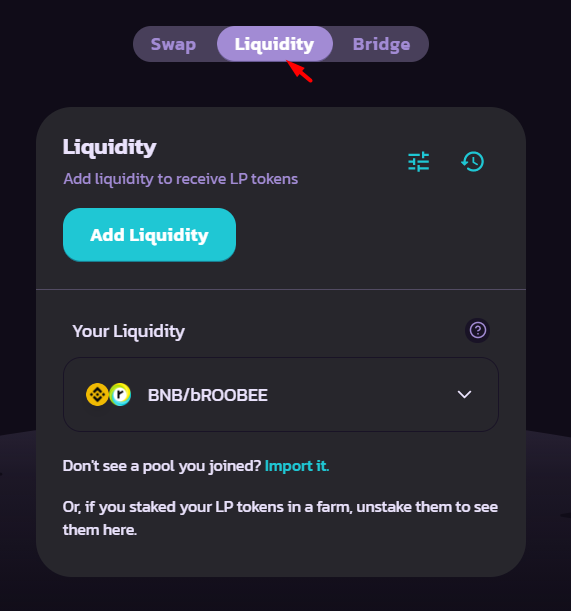571x611 pixels.
Task: Click the yellow BNB token icon
Action: tap(97, 395)
